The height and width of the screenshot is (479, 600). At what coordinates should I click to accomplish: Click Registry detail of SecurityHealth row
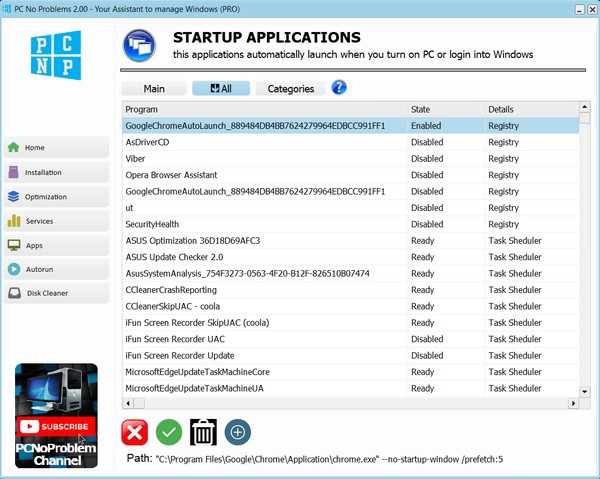503,225
